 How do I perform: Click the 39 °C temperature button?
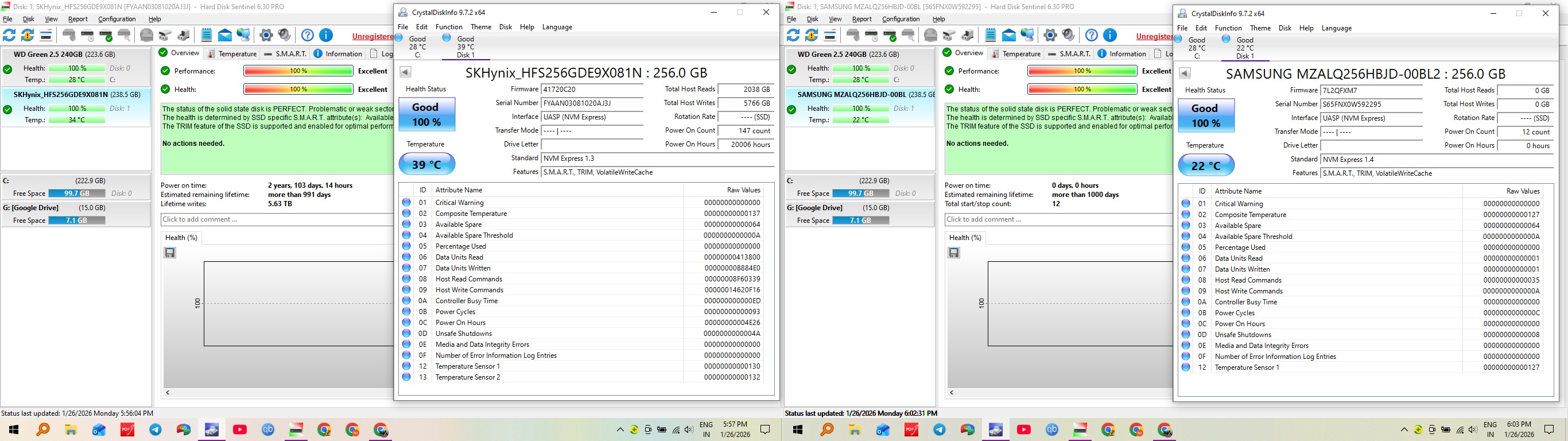[x=426, y=164]
